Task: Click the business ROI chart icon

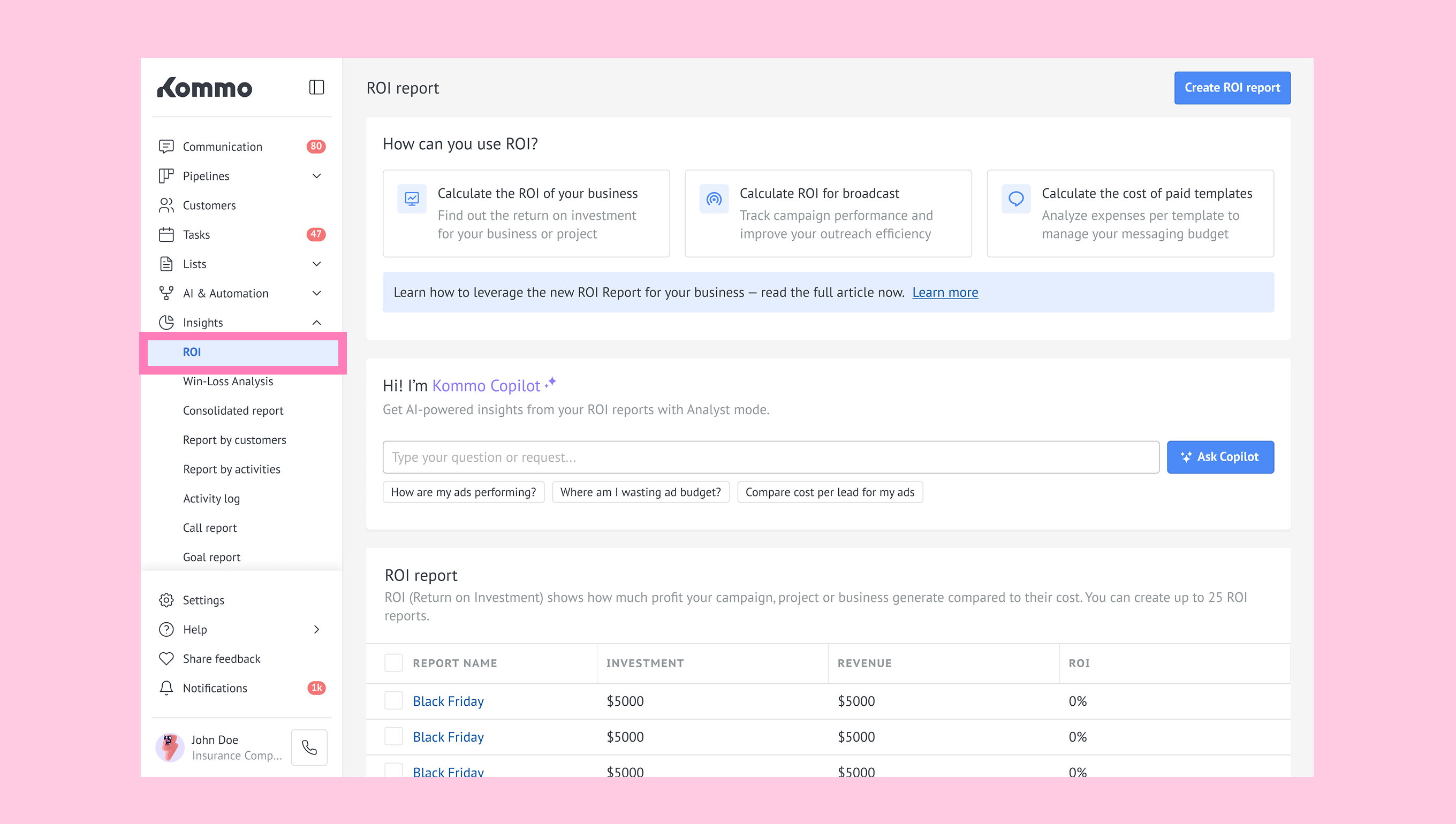Action: pyautogui.click(x=412, y=199)
